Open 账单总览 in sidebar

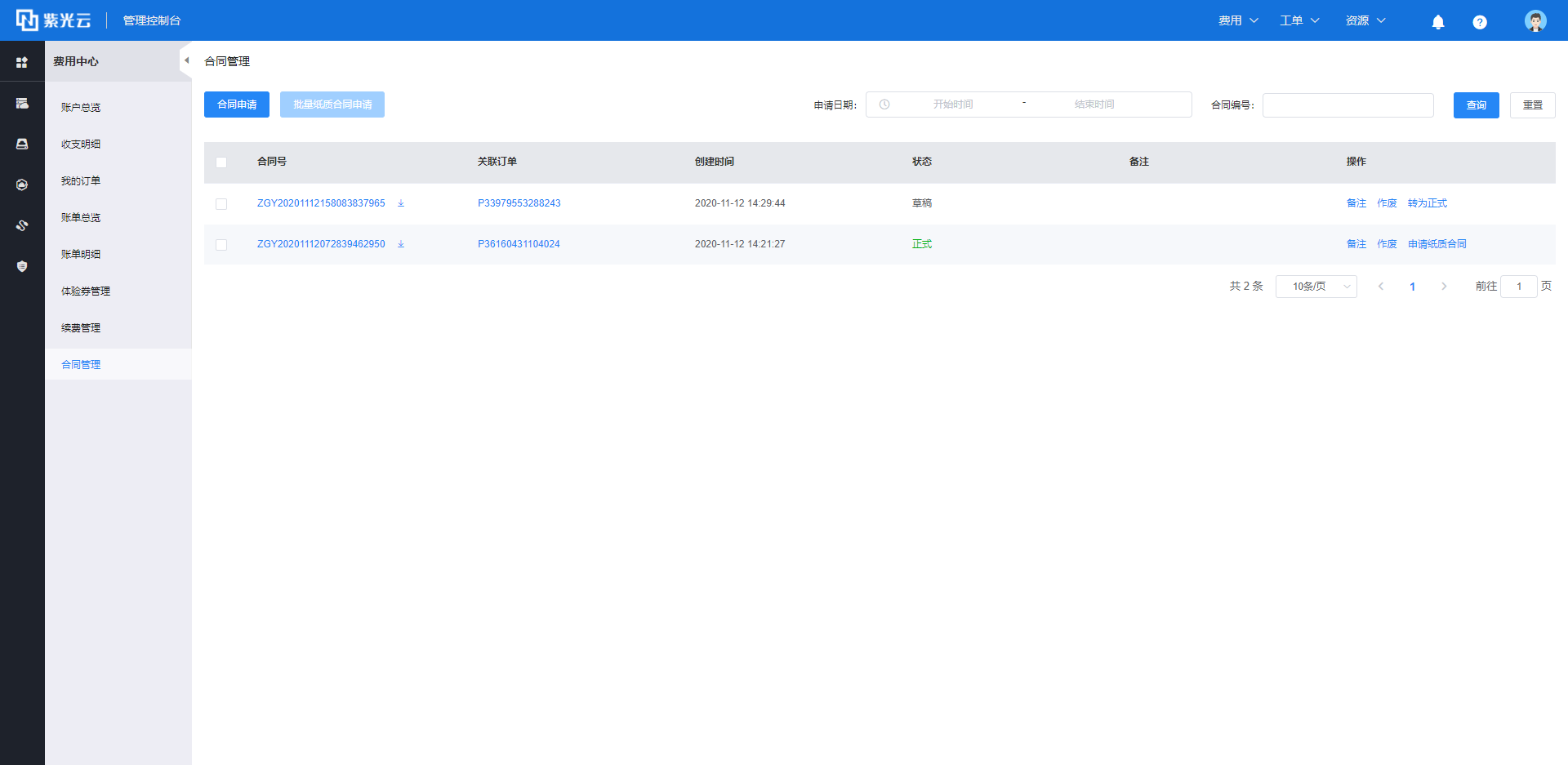click(81, 218)
